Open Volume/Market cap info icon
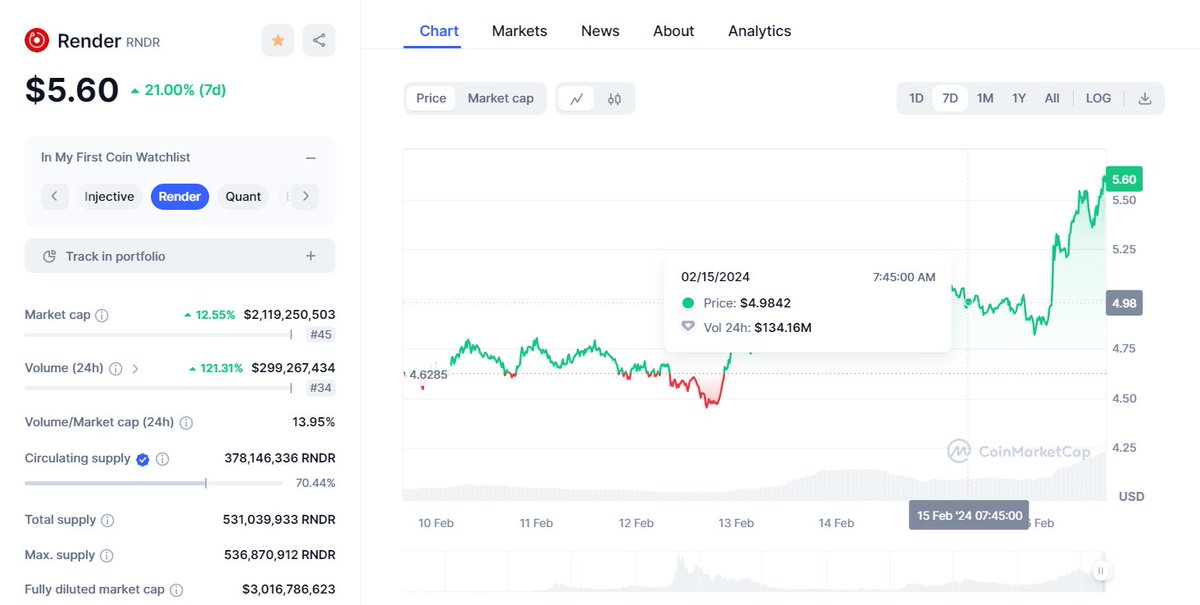 (186, 423)
